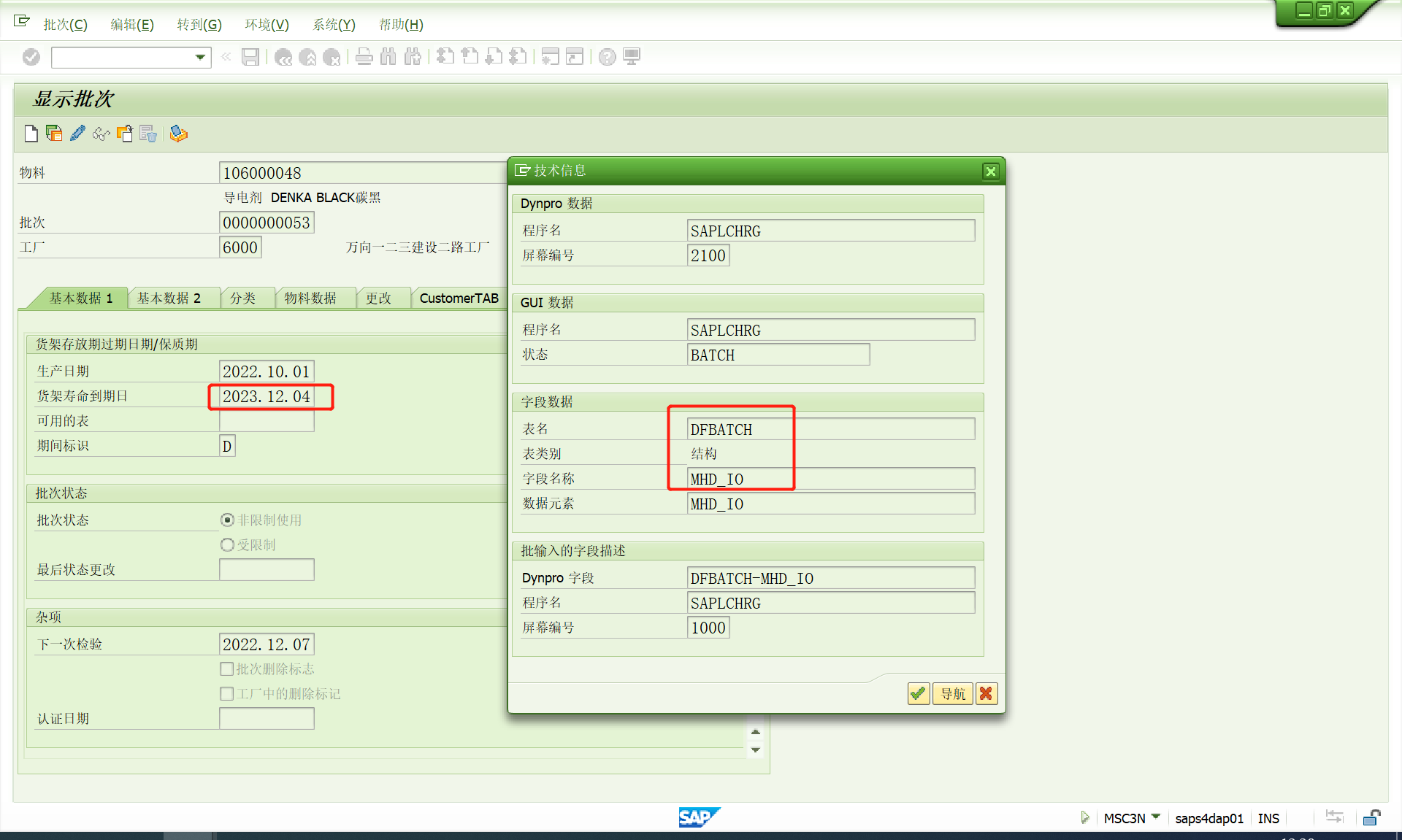Click scroll up arrow in the batch panel

coord(756,732)
